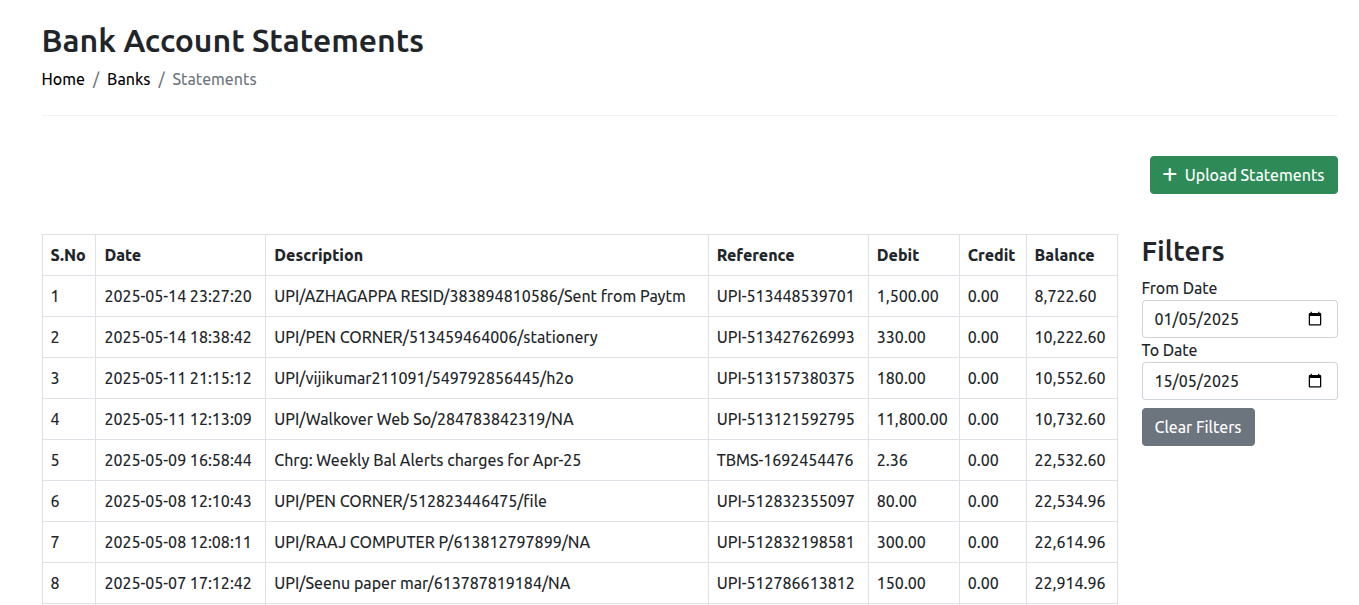Select the Walkover Web So description
The height and width of the screenshot is (605, 1359).
[424, 419]
